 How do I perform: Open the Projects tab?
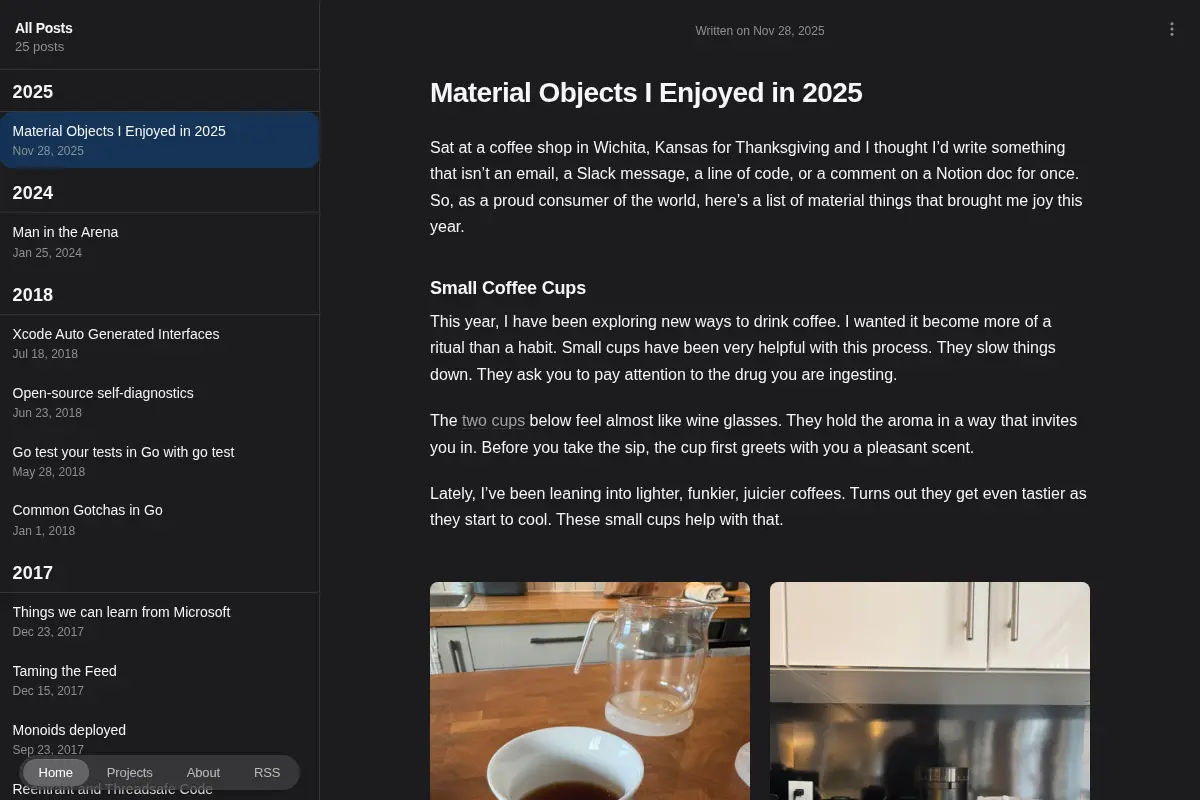click(130, 772)
